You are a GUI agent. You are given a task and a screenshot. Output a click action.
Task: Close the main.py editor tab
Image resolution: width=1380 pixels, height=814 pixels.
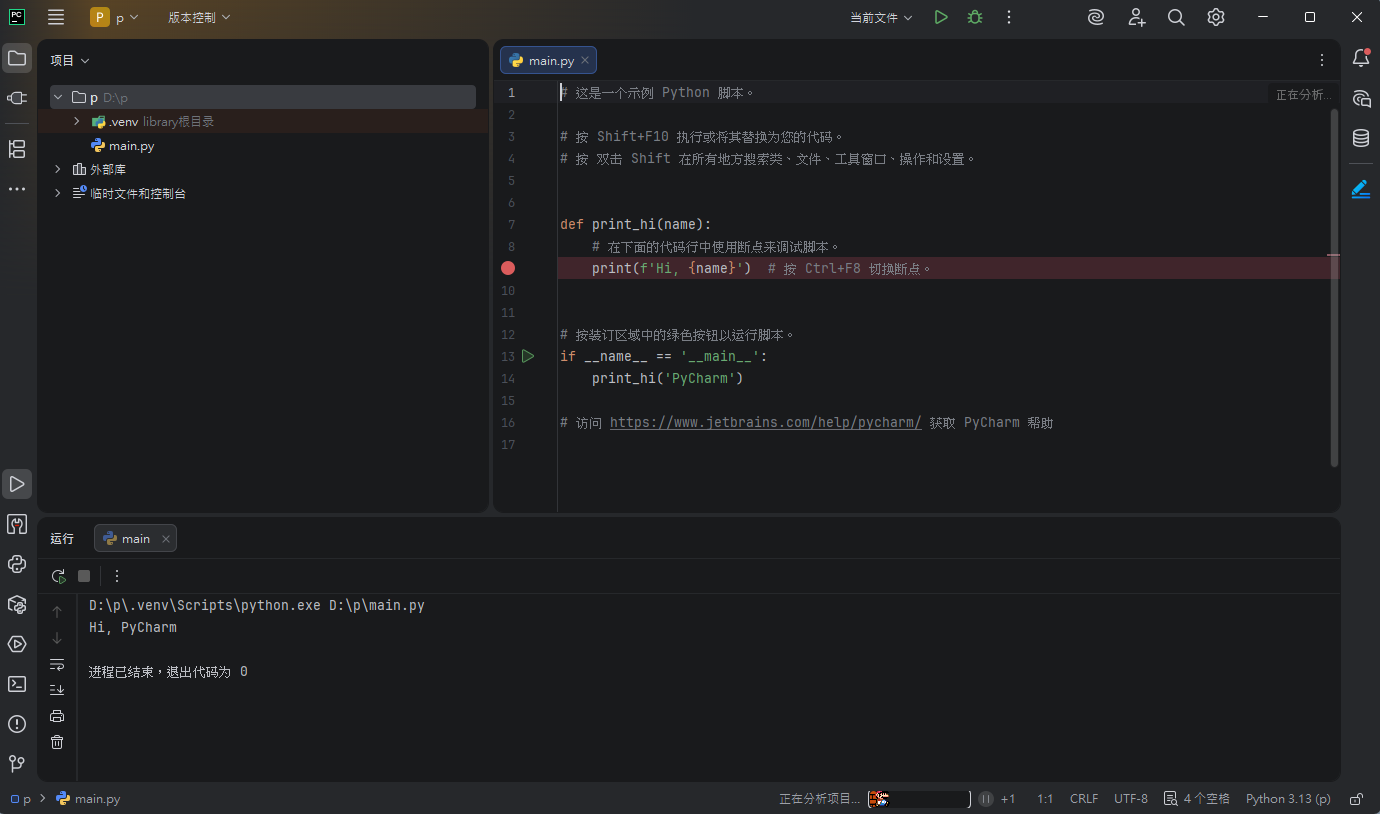point(586,60)
